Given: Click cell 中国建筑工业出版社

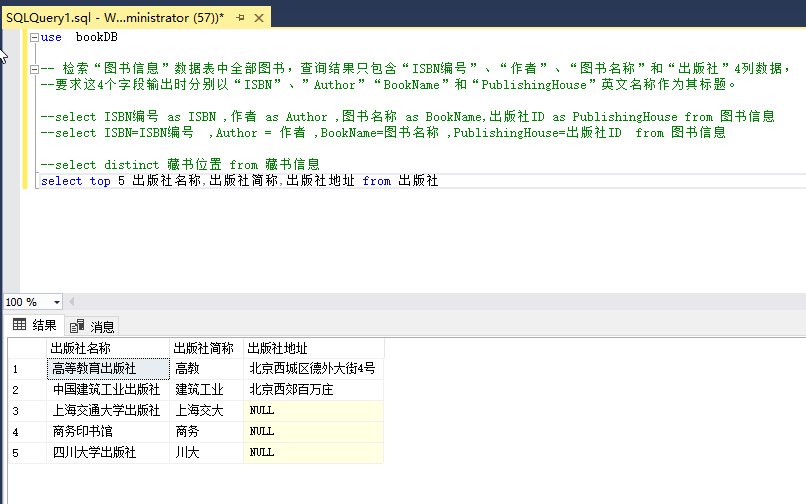Looking at the screenshot, I should pyautogui.click(x=108, y=390).
